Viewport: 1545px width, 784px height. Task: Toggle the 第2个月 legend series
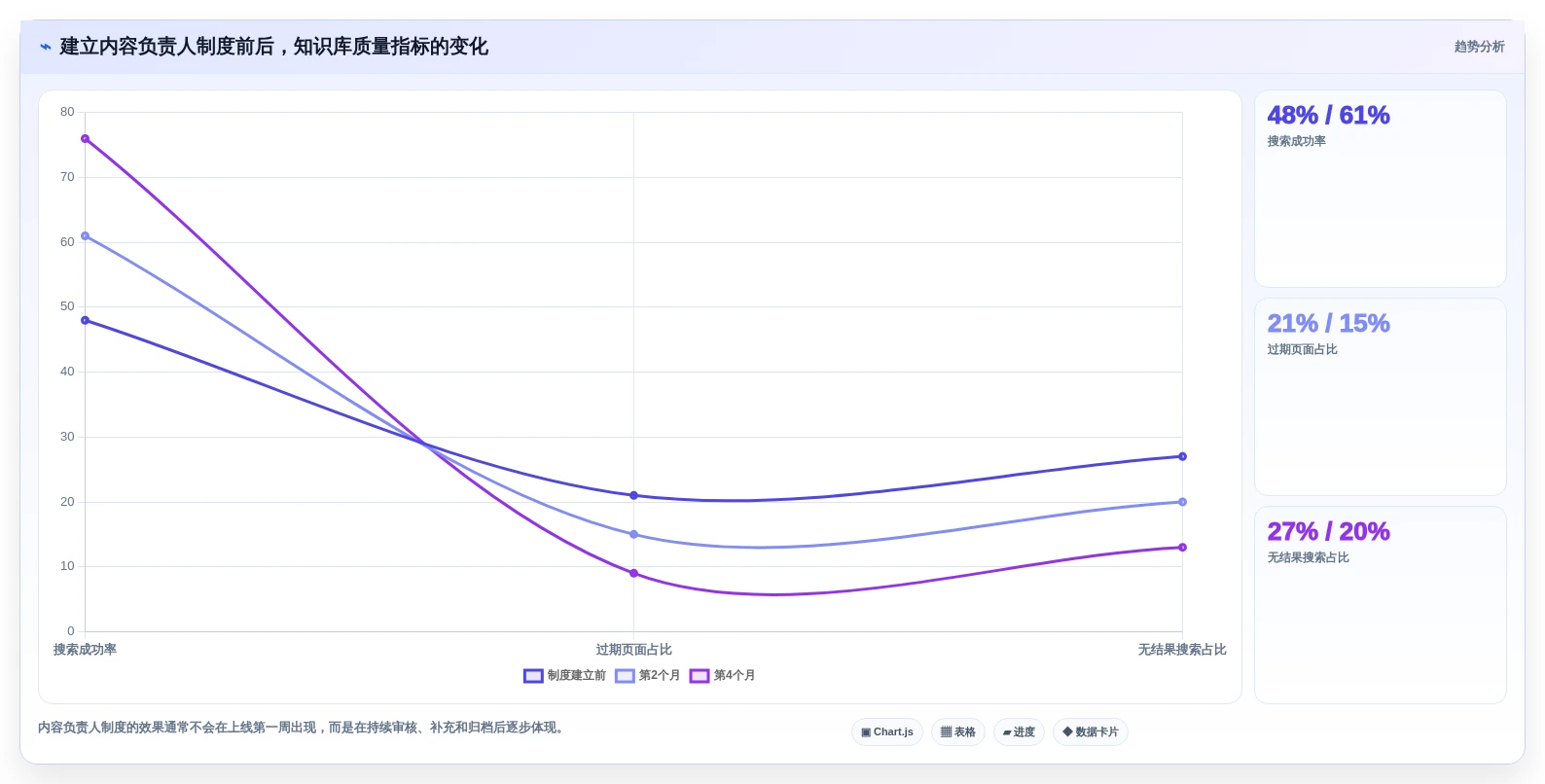click(648, 675)
